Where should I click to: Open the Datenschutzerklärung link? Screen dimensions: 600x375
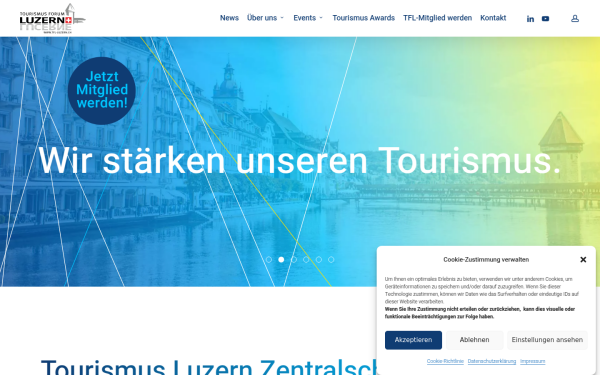tap(492, 361)
